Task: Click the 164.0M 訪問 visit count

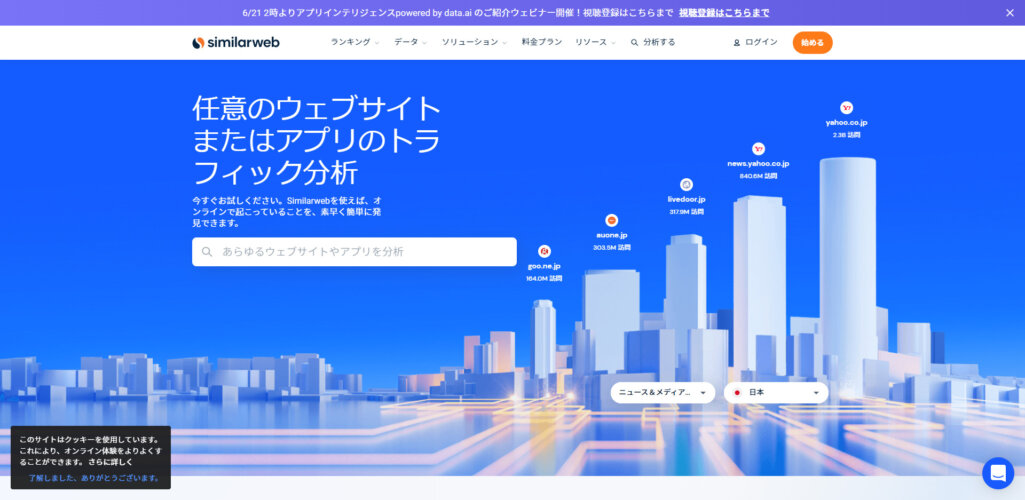Action: coord(544,278)
